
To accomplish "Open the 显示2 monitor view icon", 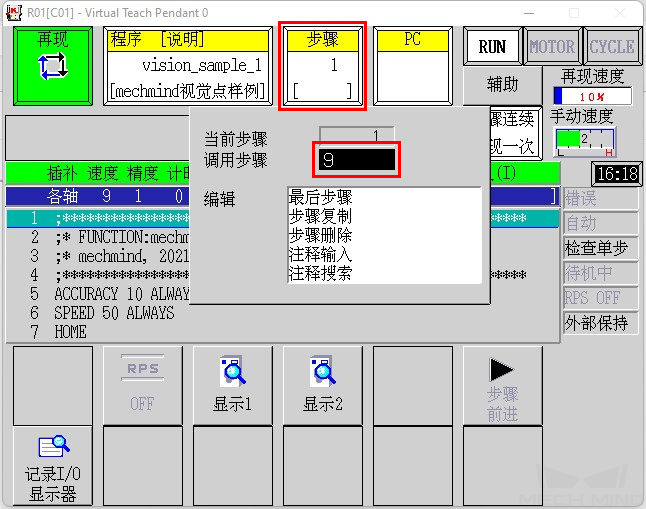I will [x=323, y=385].
